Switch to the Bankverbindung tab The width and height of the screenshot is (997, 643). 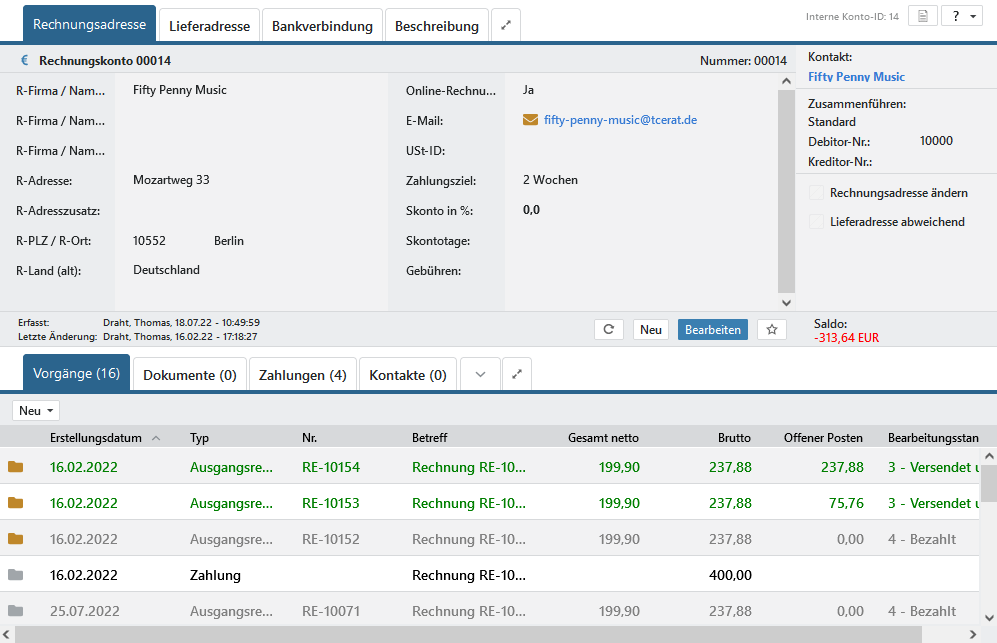pos(323,26)
